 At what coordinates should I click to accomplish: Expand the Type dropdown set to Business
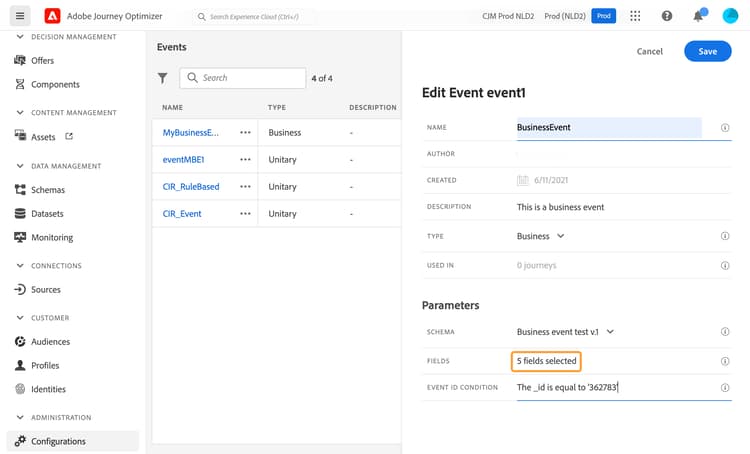coord(541,236)
